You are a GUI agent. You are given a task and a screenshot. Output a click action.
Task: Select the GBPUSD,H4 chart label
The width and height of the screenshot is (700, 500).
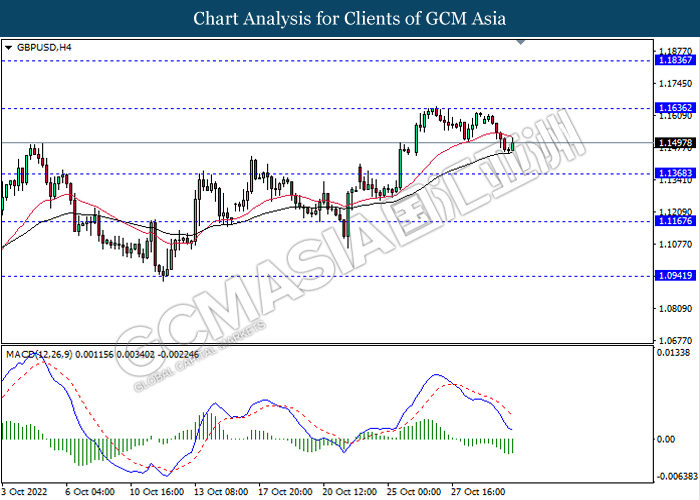click(x=44, y=47)
